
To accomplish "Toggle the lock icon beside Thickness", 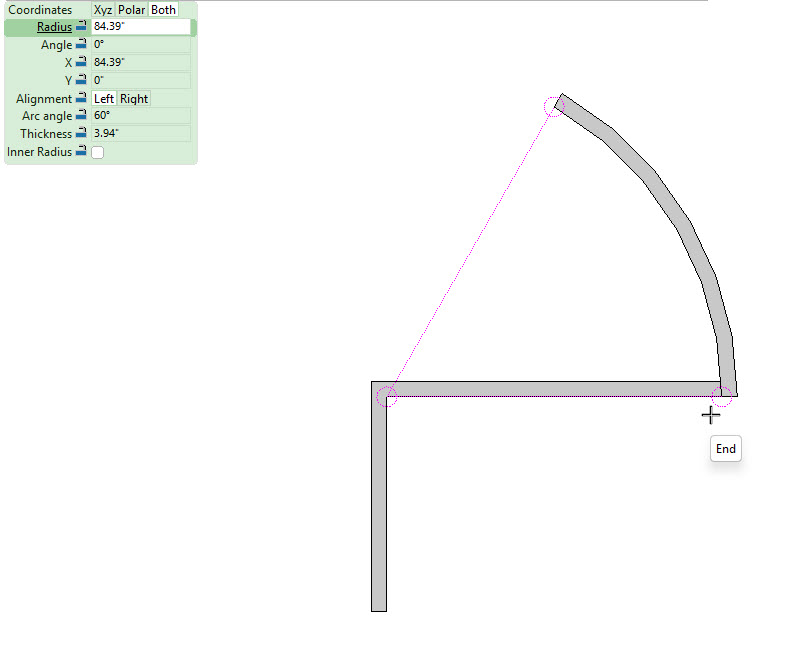I will click(x=81, y=133).
